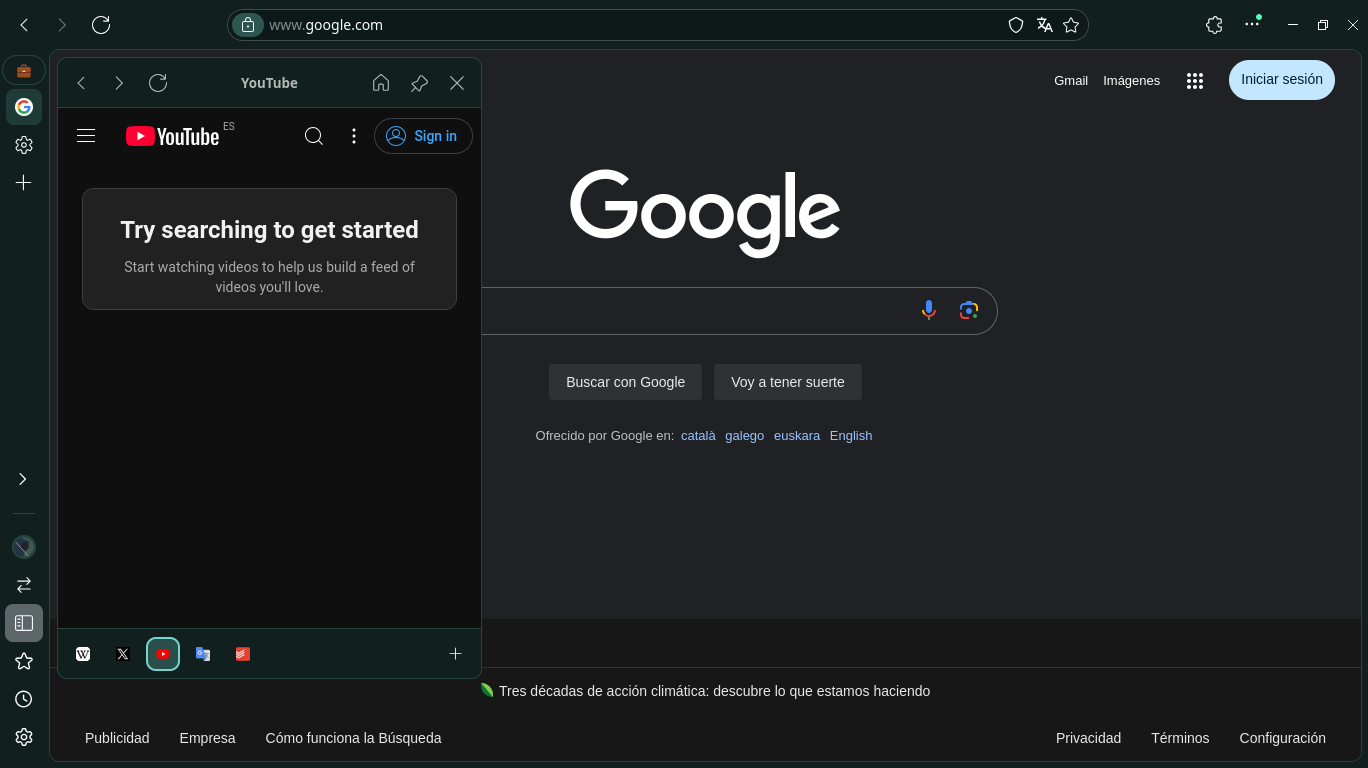
Task: Open the Google apps grid
Action: click(x=1194, y=81)
